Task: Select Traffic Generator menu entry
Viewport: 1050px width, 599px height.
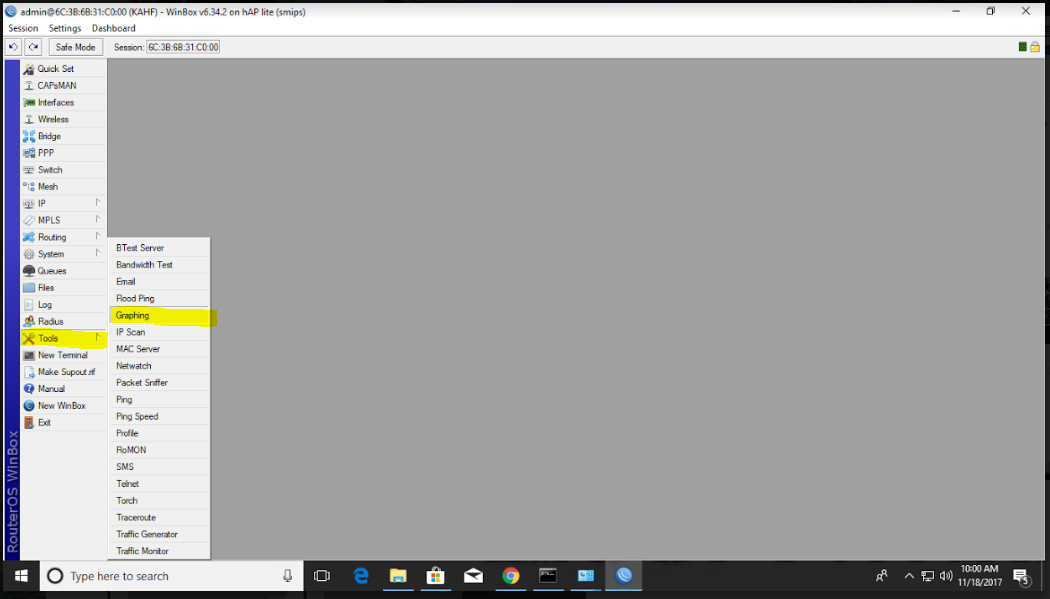Action: (159, 534)
